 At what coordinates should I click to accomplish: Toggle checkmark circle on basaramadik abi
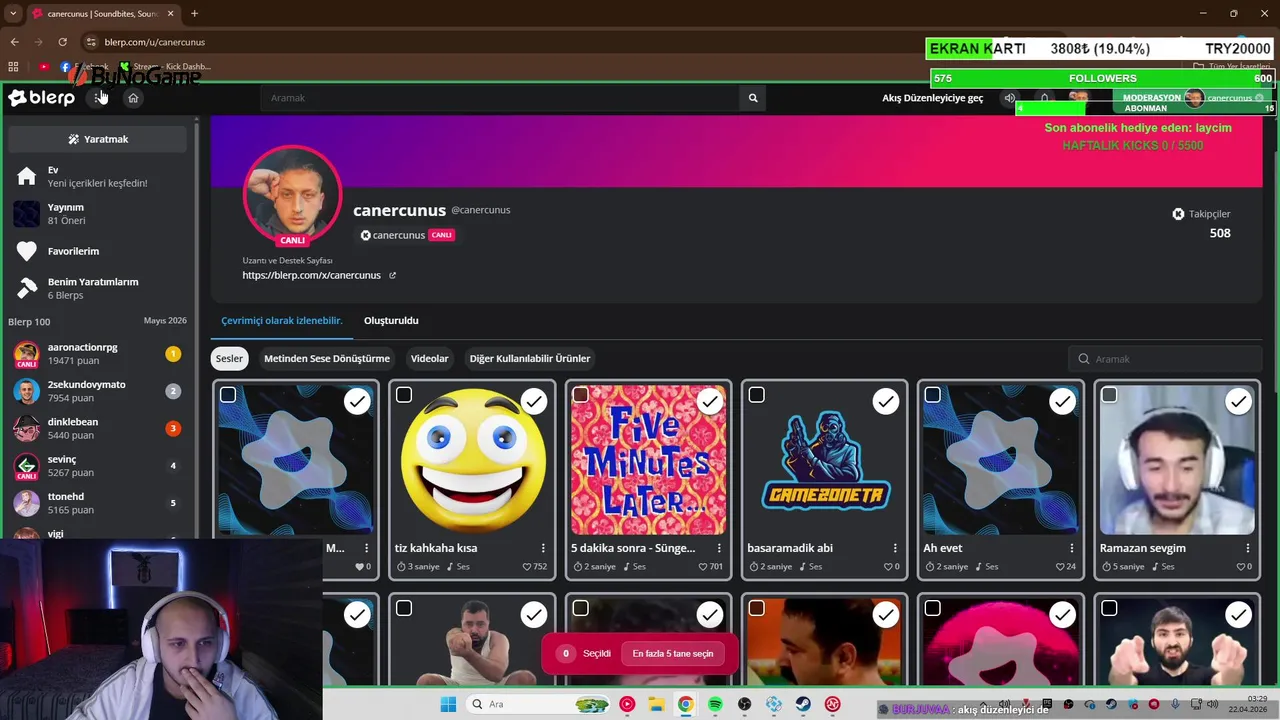click(886, 401)
